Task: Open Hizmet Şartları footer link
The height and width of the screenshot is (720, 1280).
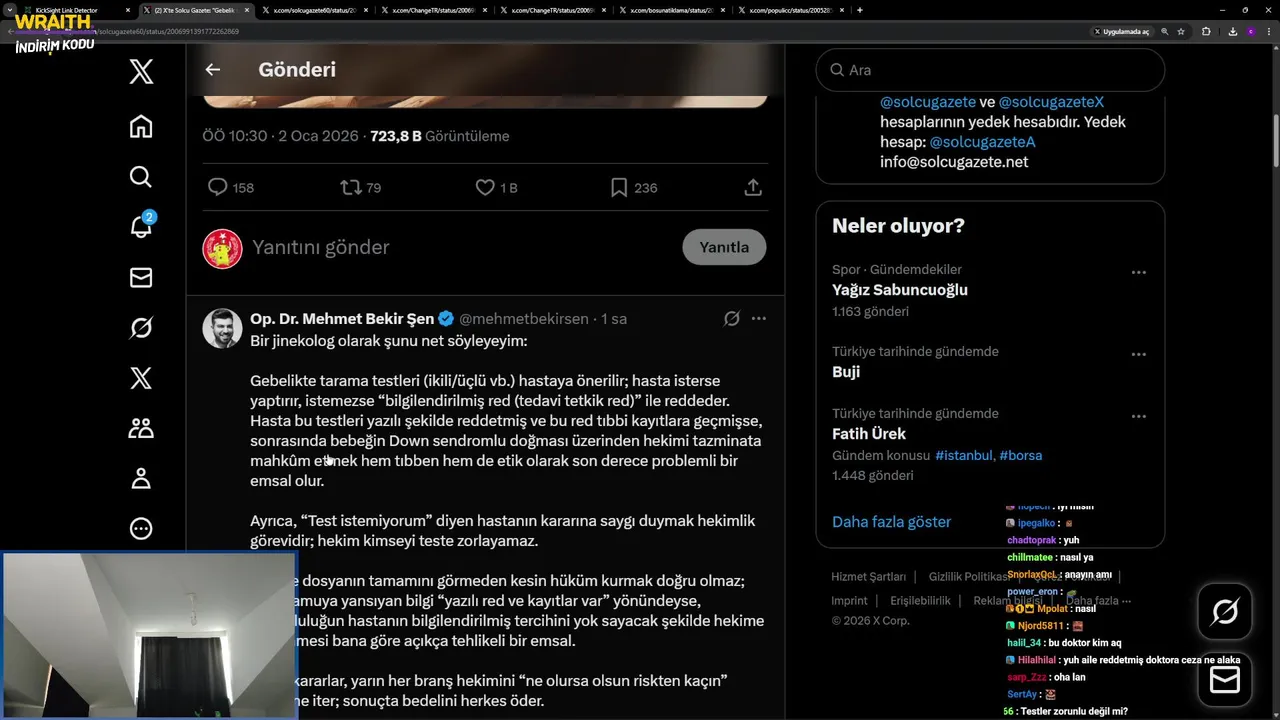Action: tap(868, 577)
